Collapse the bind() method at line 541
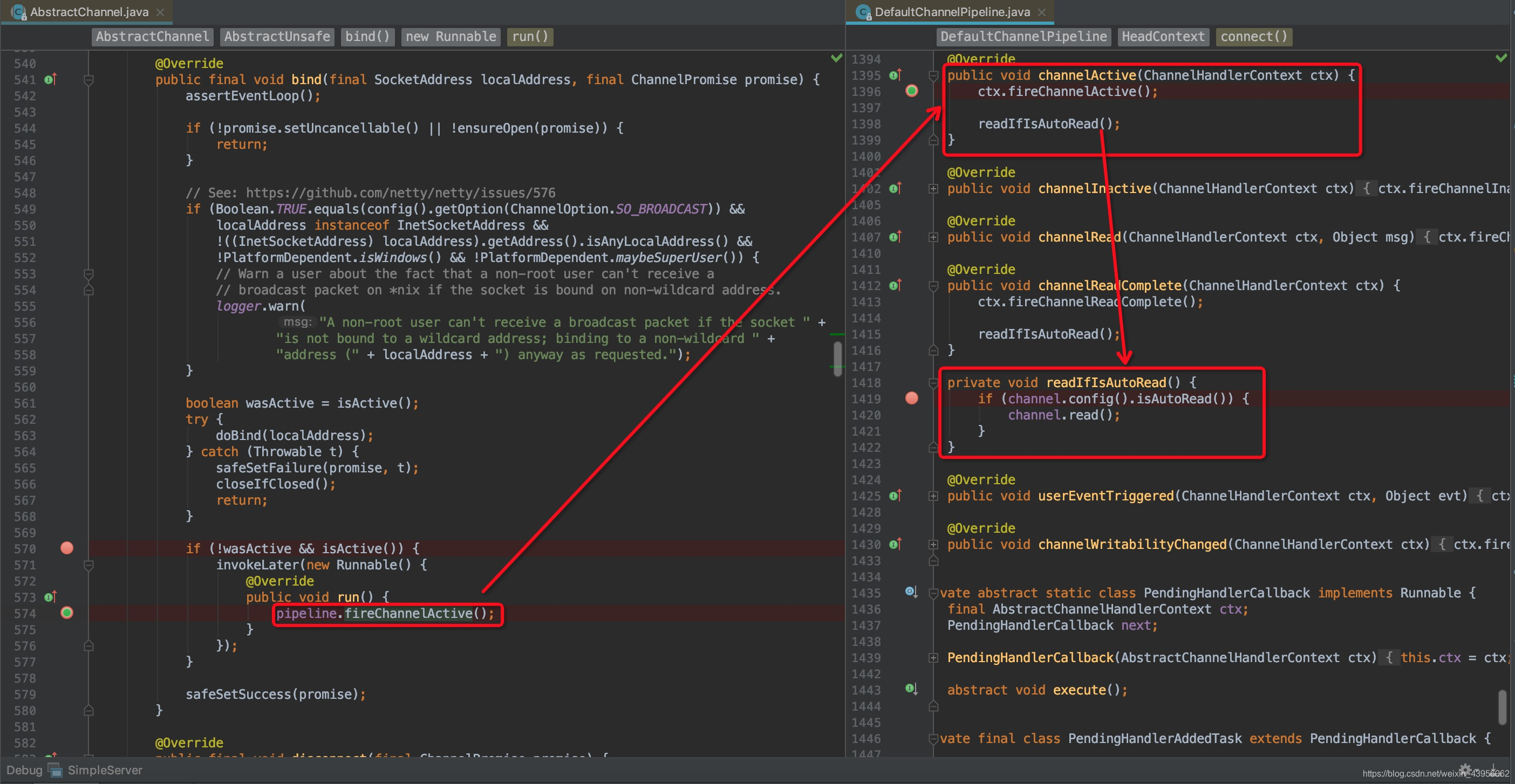This screenshot has height=784, width=1515. [89, 80]
